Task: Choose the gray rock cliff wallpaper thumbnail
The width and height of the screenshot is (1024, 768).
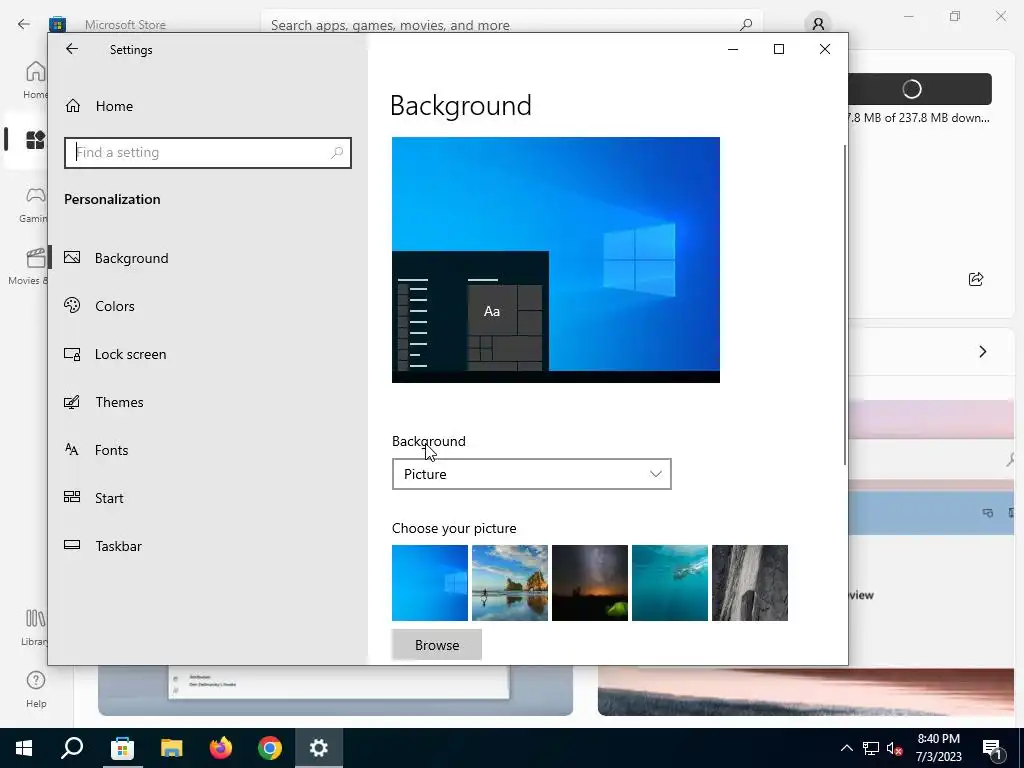Action: [750, 583]
